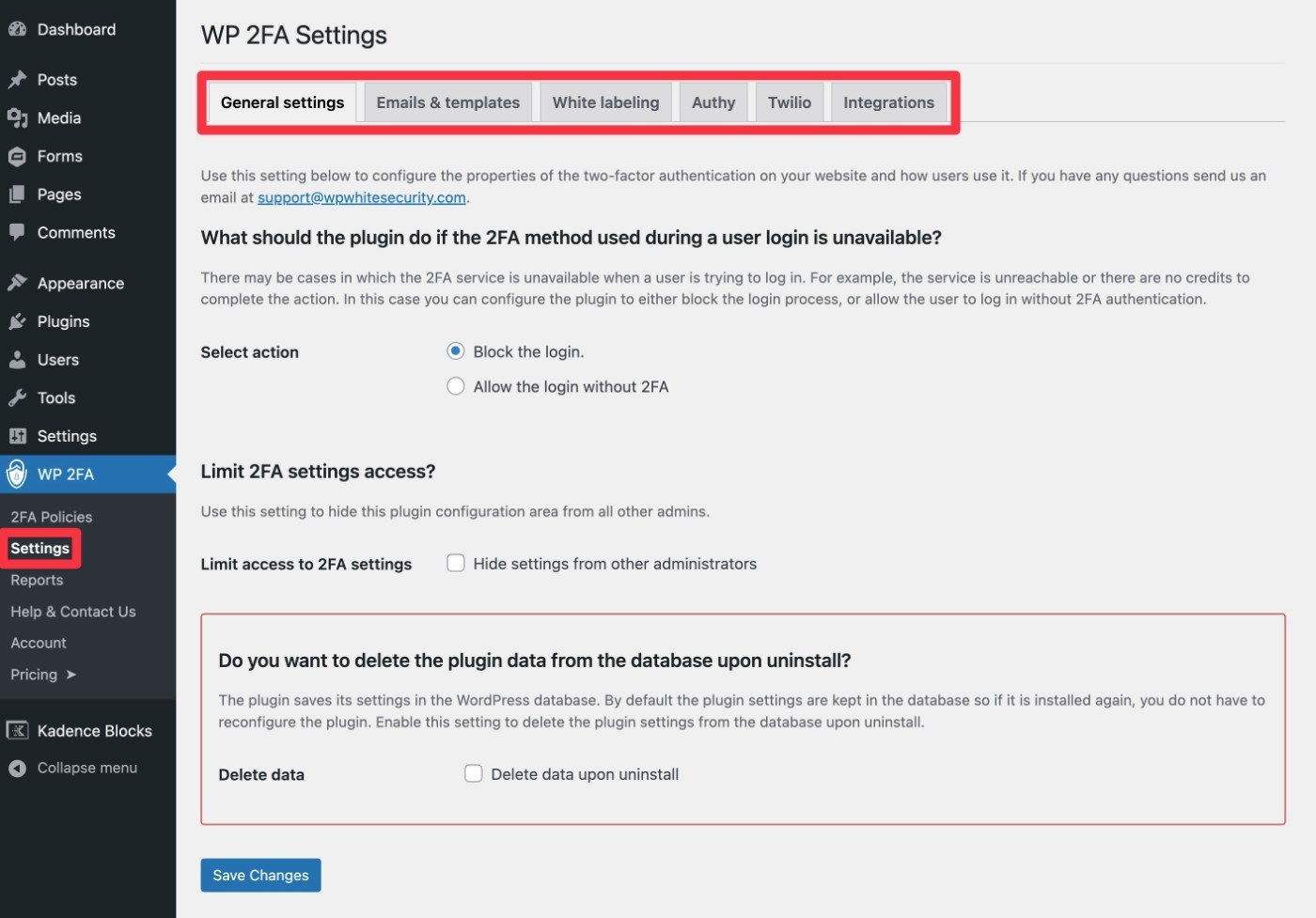Open the Users menu label
Viewport: 1316px width, 918px height.
[58, 360]
